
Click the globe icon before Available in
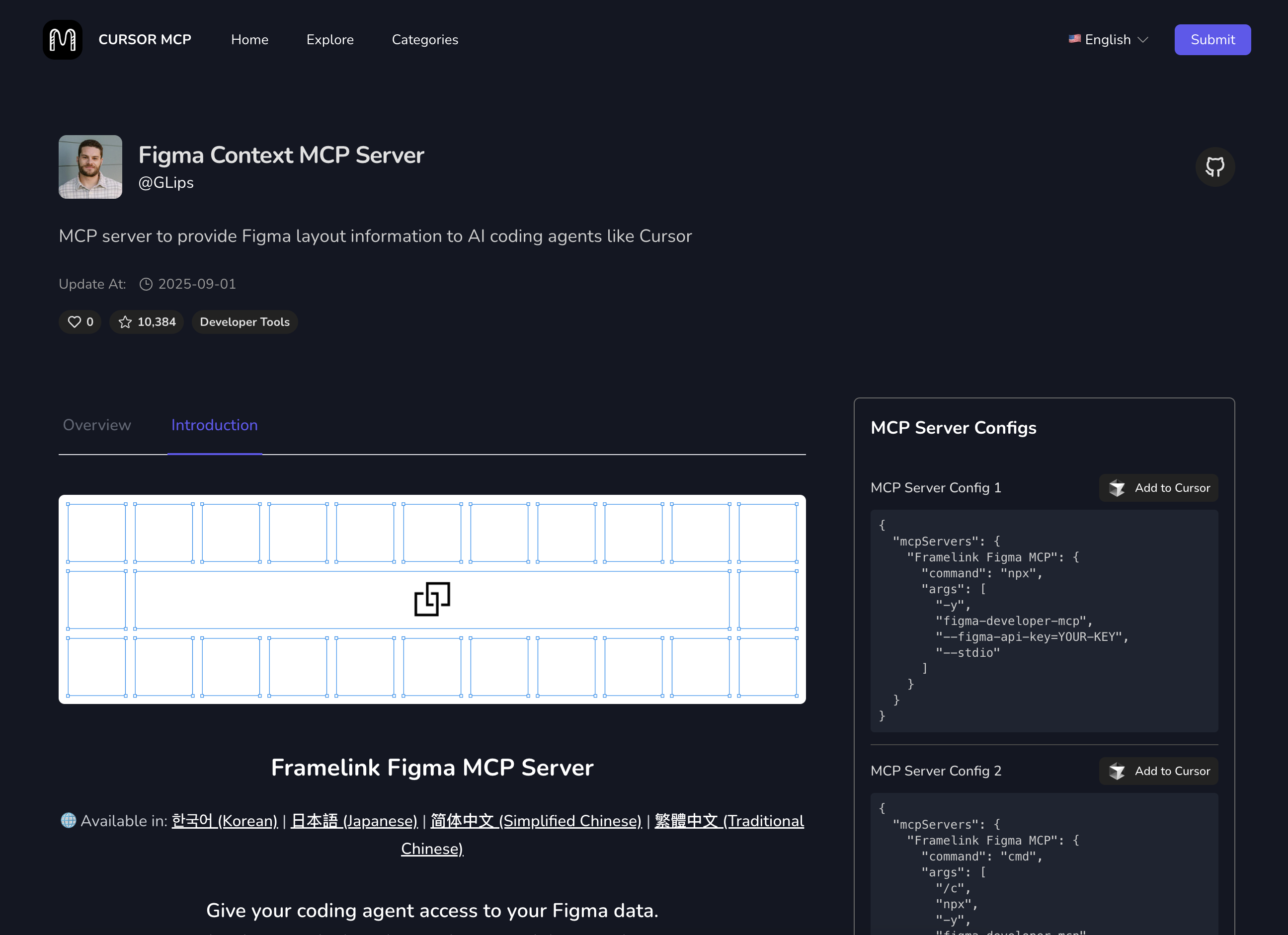(x=68, y=820)
